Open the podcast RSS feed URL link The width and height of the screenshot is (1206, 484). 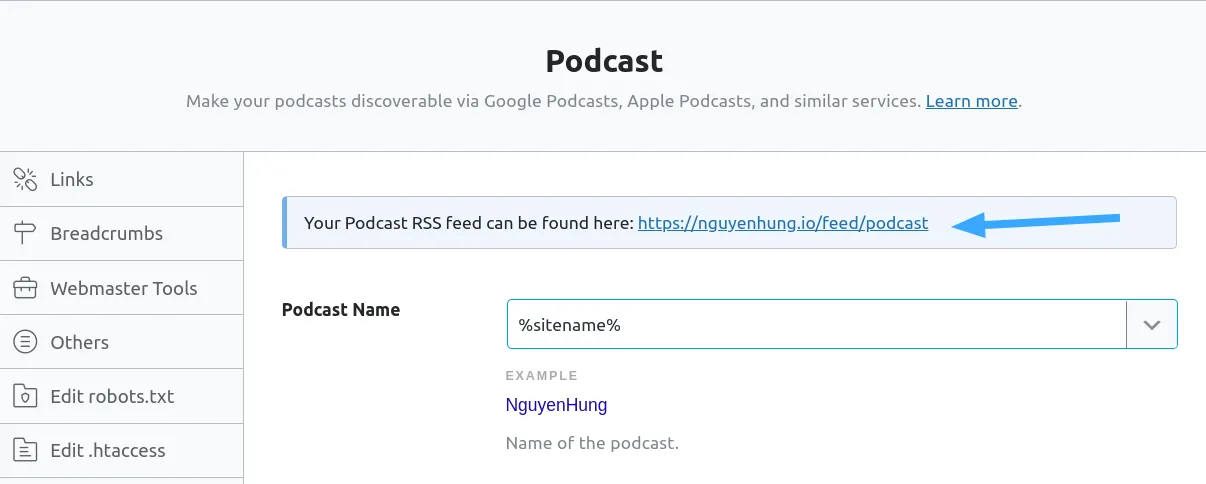783,223
